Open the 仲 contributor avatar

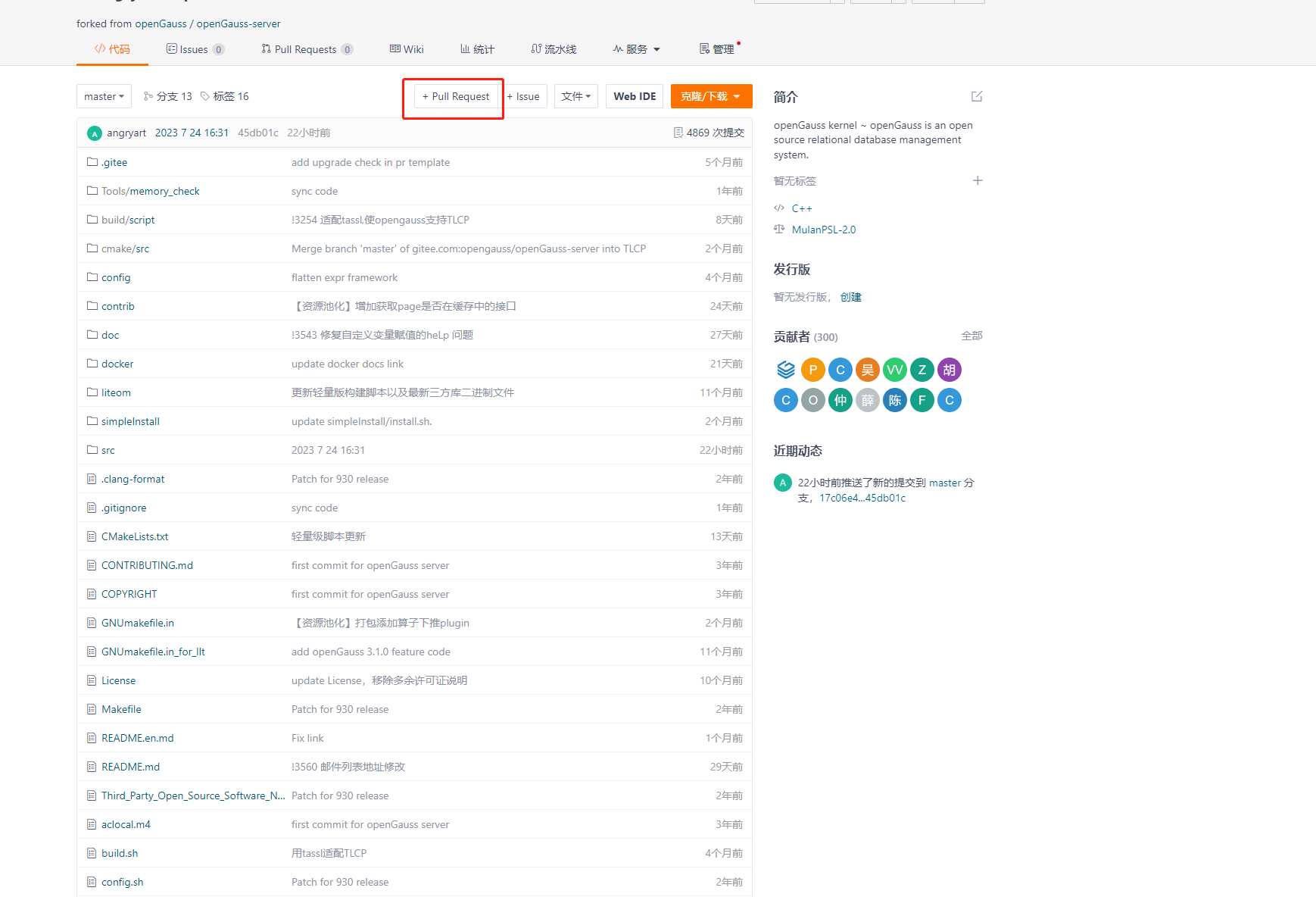840,400
